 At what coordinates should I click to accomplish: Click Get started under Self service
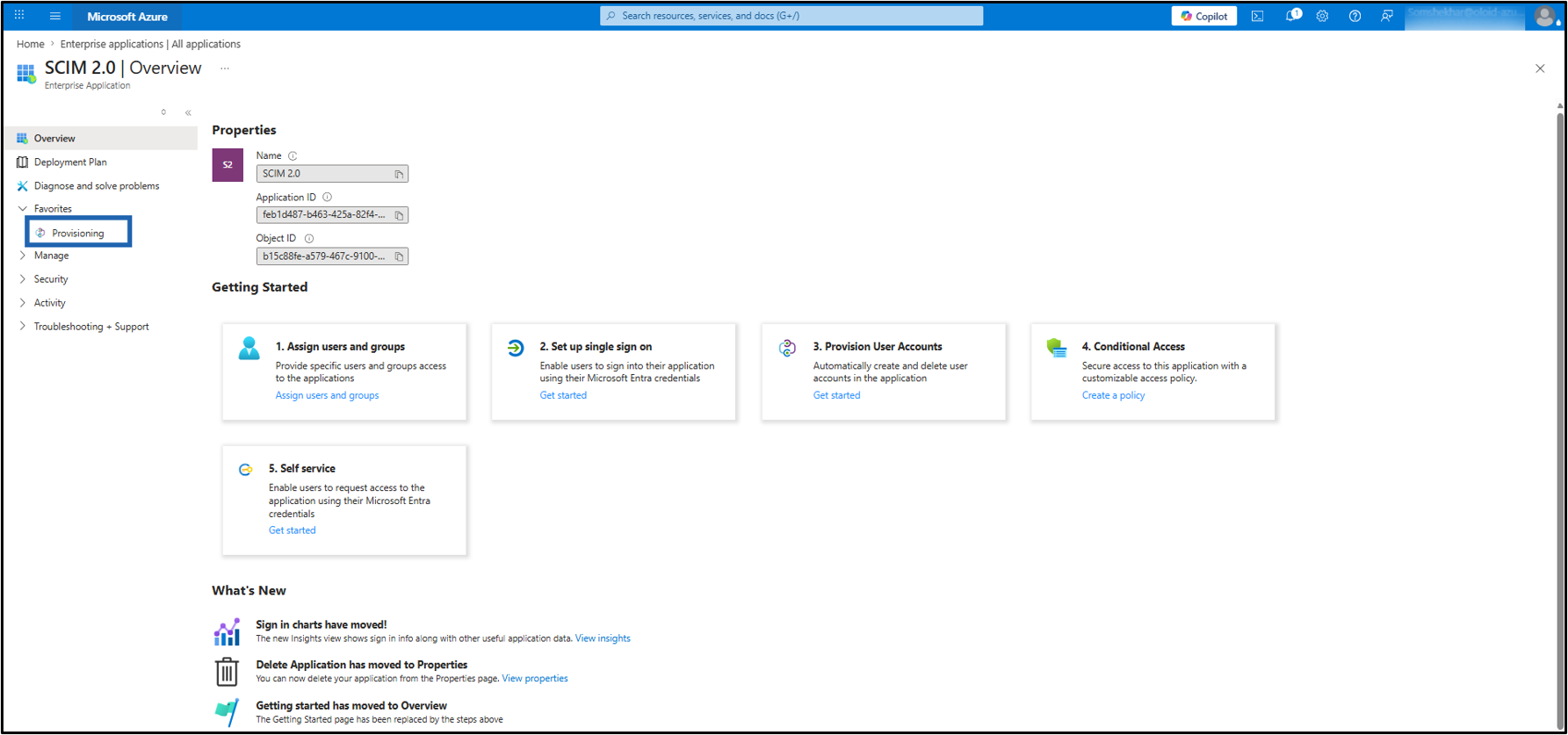[x=292, y=530]
